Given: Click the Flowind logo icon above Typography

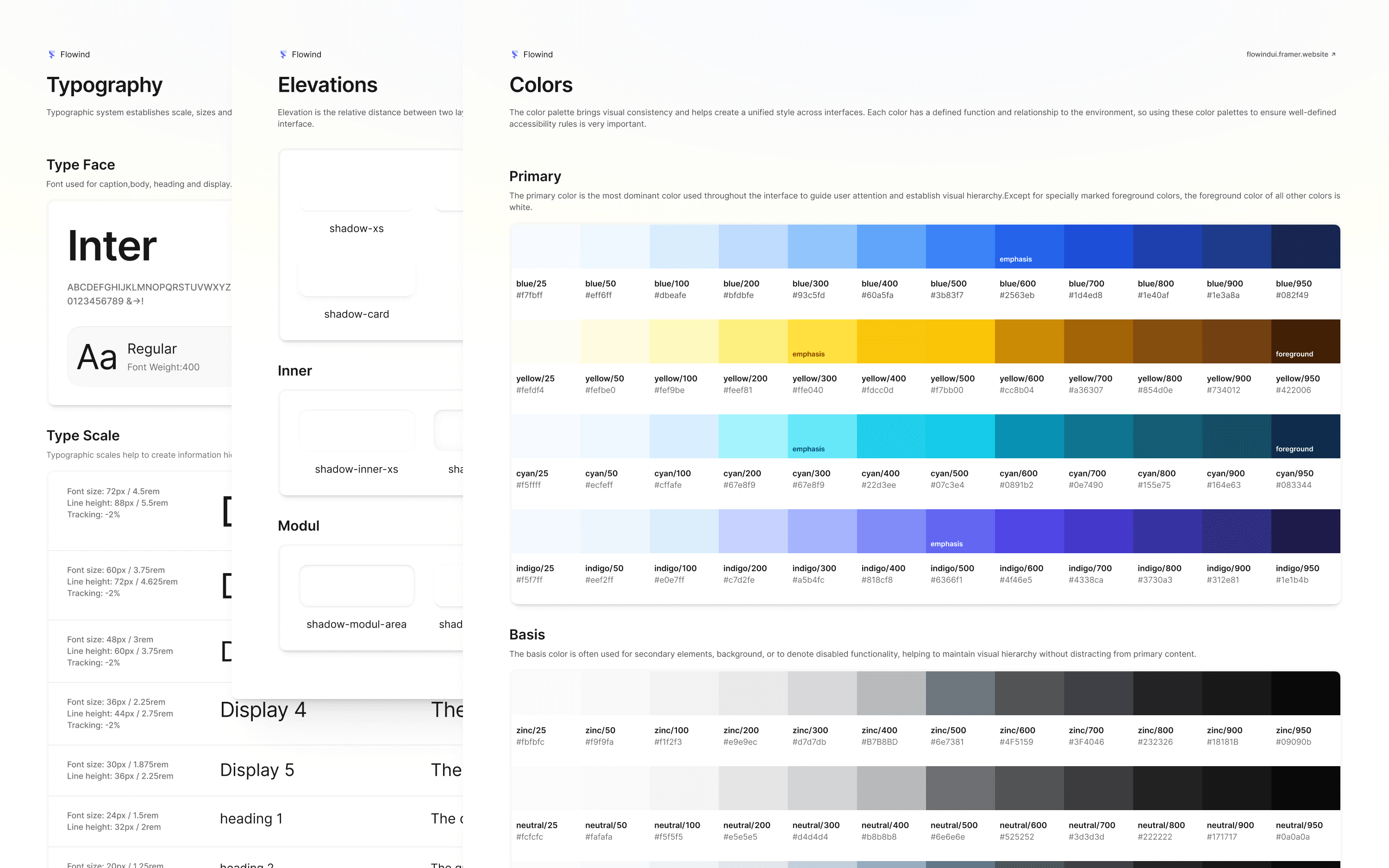Looking at the screenshot, I should pos(52,55).
